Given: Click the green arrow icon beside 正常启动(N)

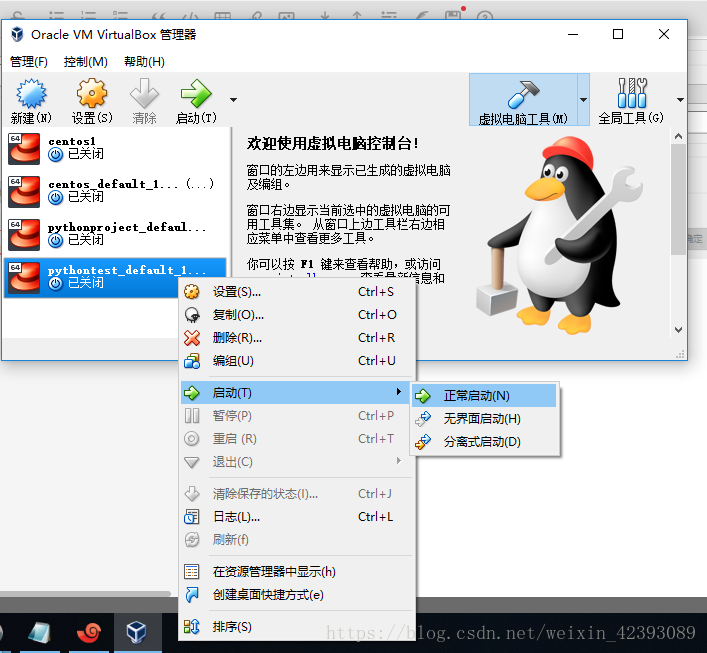Looking at the screenshot, I should click(423, 396).
